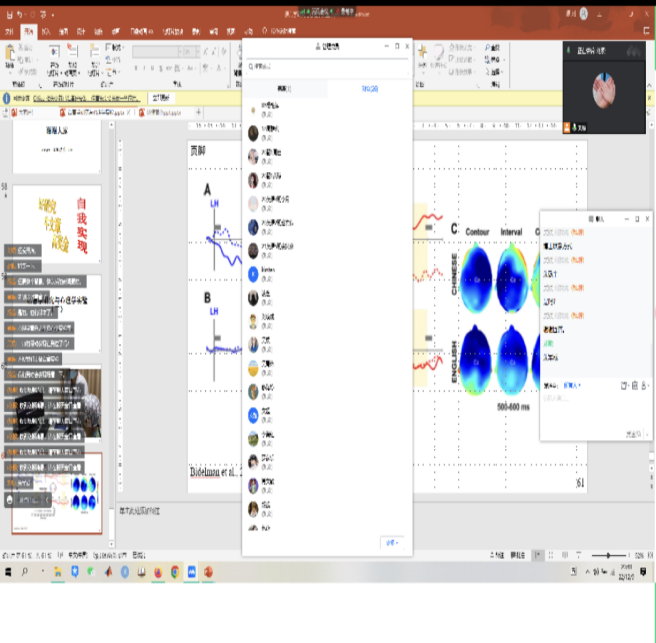Click the Bidelman participant avatar
Image resolution: width=656 pixels, height=643 pixels.
254,270
